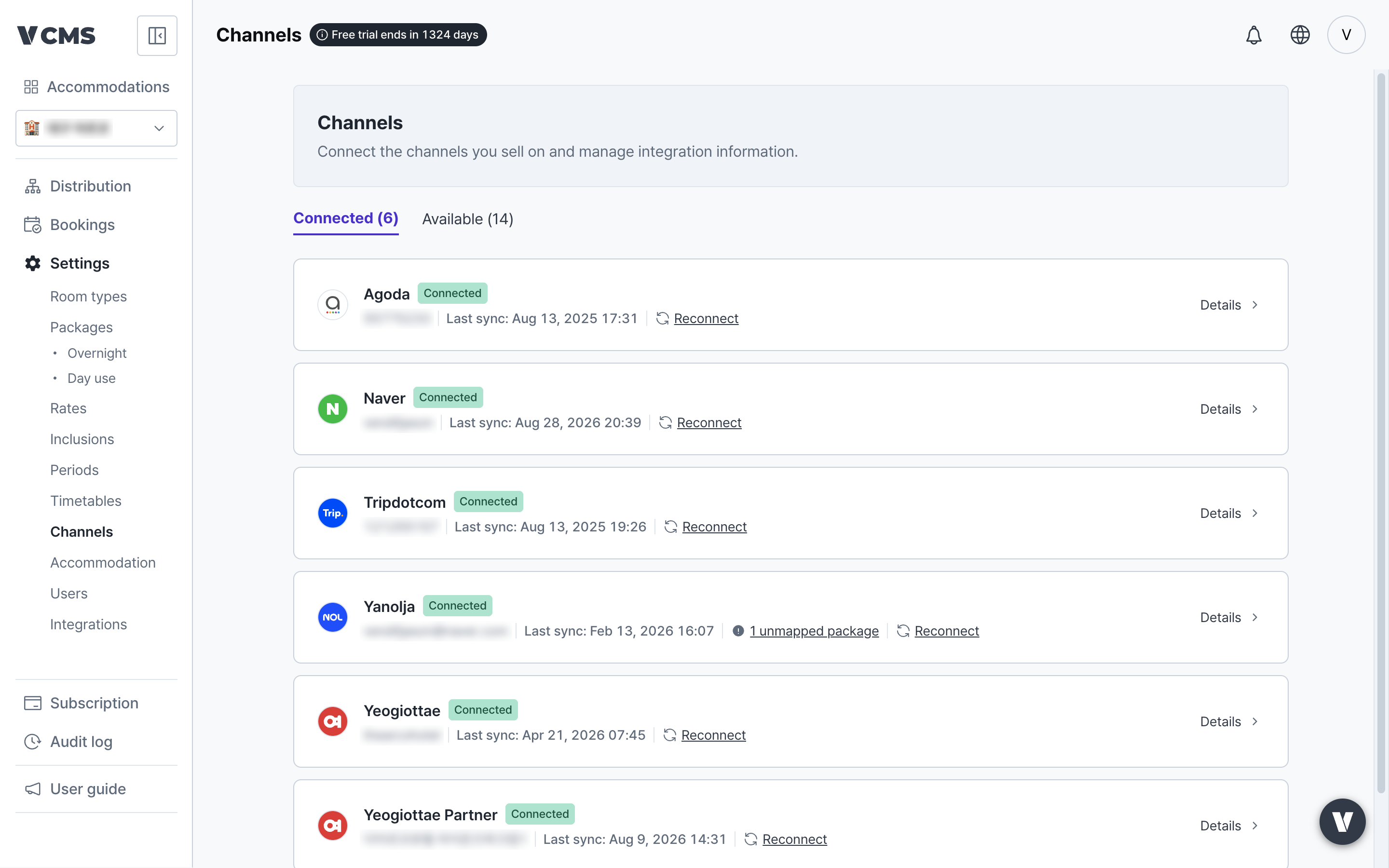Click the Agoda Connected status badge

pos(452,293)
